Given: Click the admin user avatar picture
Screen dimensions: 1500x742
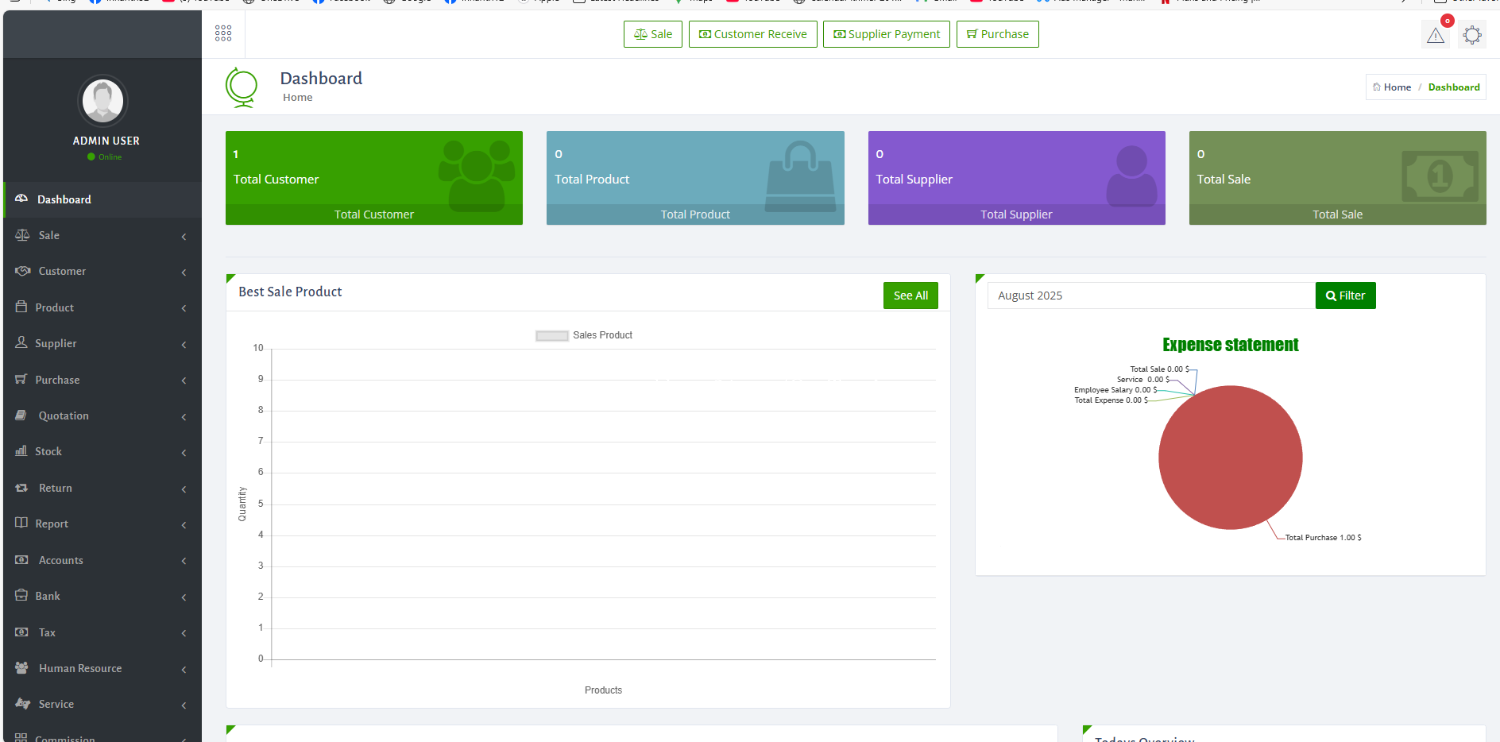Looking at the screenshot, I should click(x=102, y=101).
